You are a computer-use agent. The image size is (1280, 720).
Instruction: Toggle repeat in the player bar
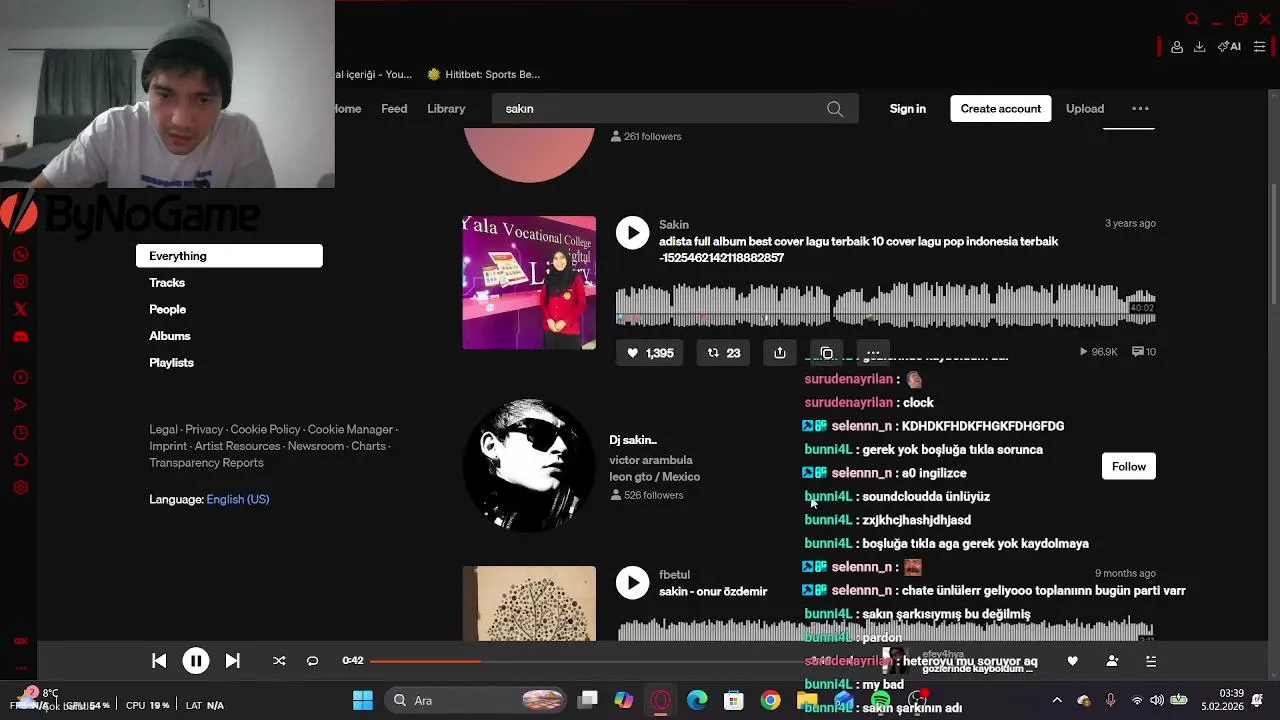click(312, 661)
